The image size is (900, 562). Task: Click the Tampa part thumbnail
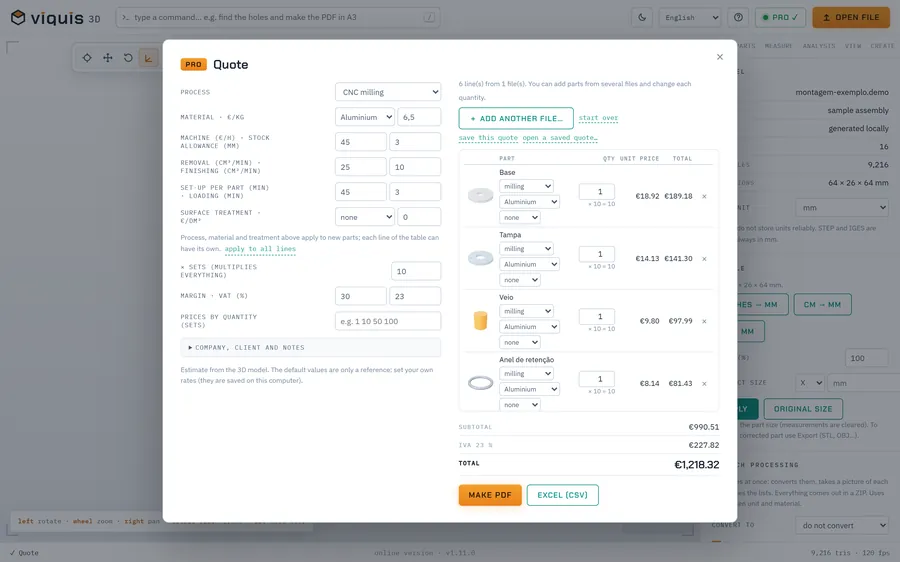pos(480,258)
